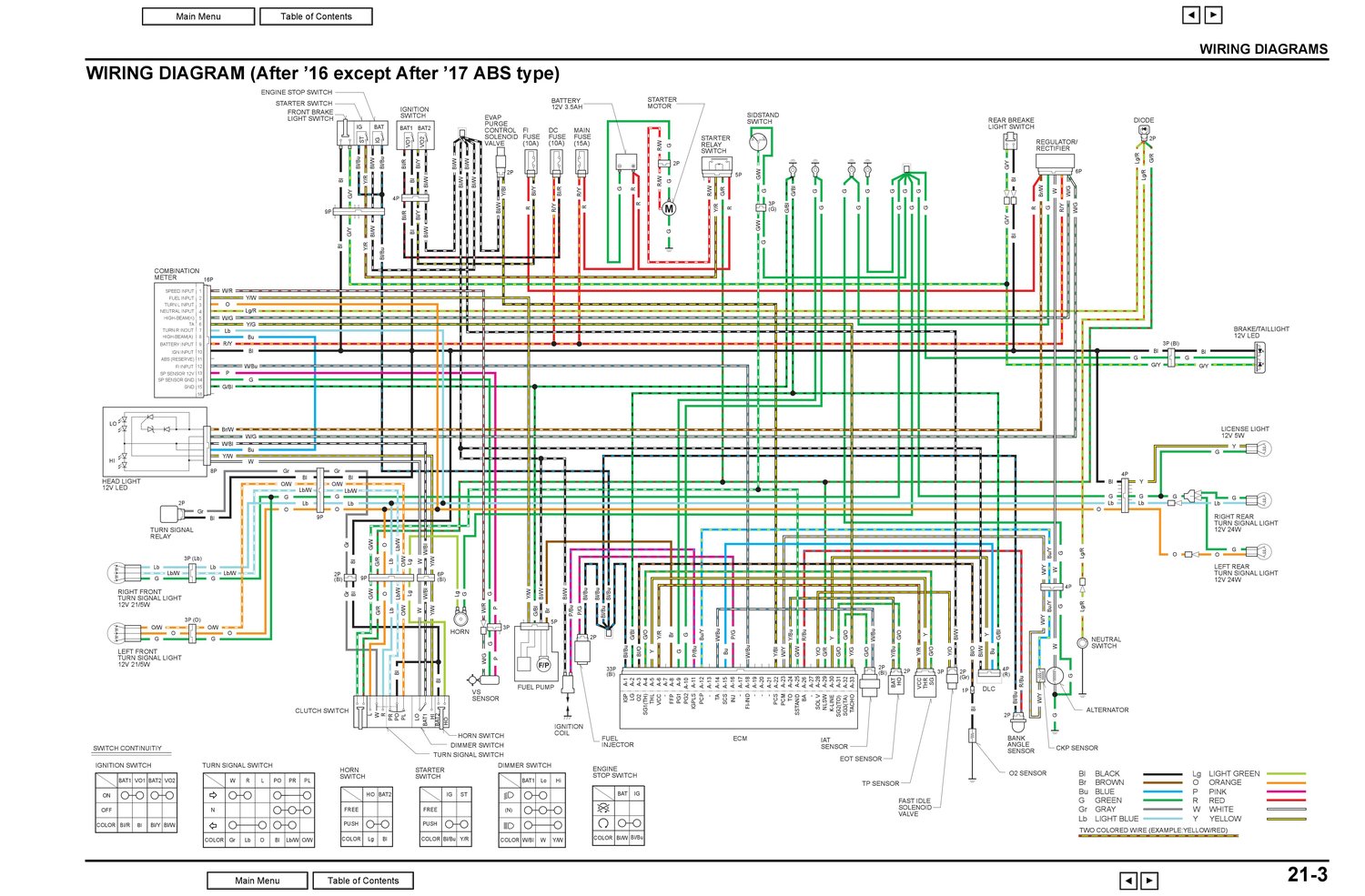The height and width of the screenshot is (896, 1365).
Task: Click the 'TURN SIGNAL RELAY' label
Action: click(x=171, y=533)
